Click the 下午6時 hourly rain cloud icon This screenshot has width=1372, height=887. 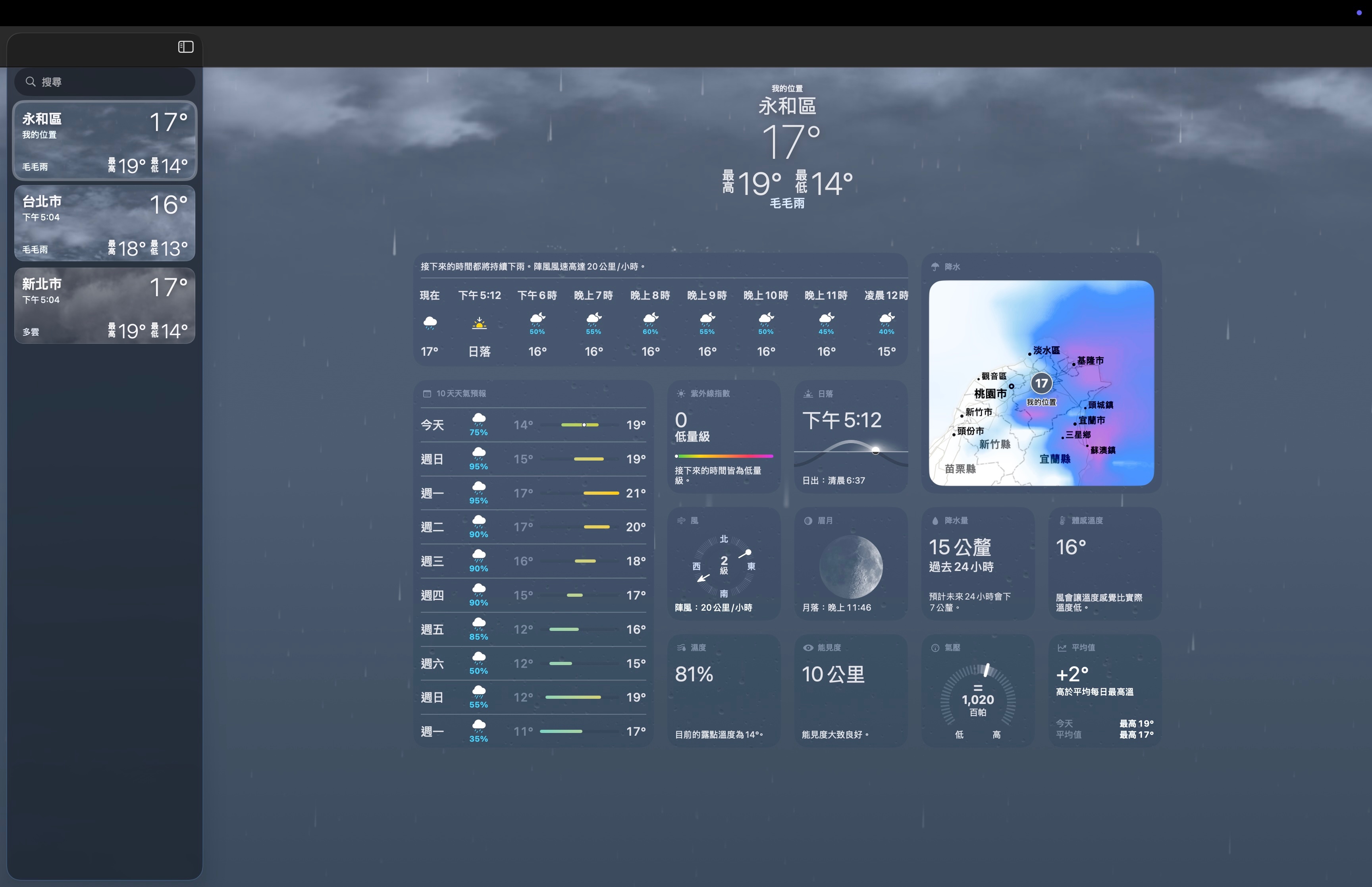point(537,320)
